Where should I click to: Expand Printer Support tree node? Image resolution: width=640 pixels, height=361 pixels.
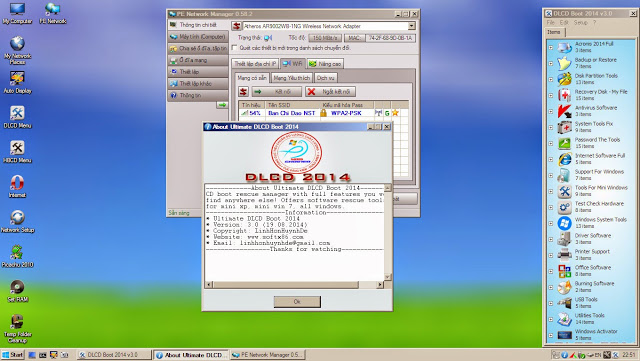click(x=551, y=255)
